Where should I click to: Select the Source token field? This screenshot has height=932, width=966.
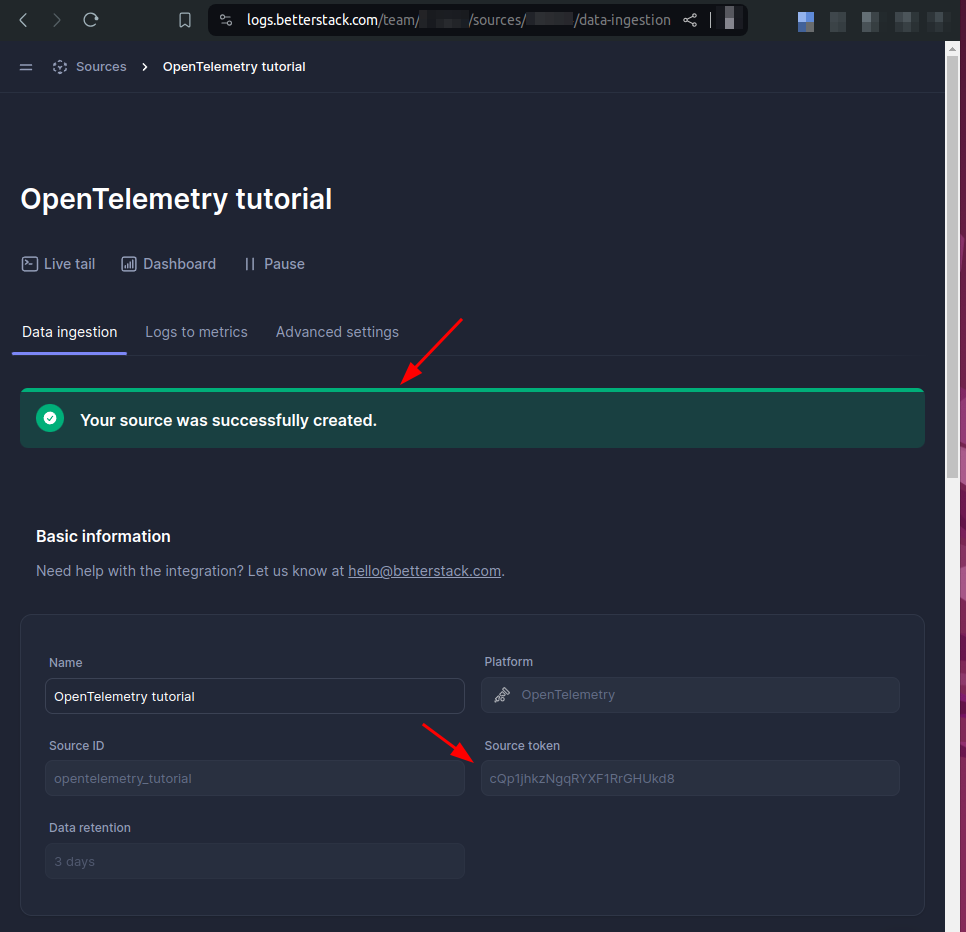[690, 778]
